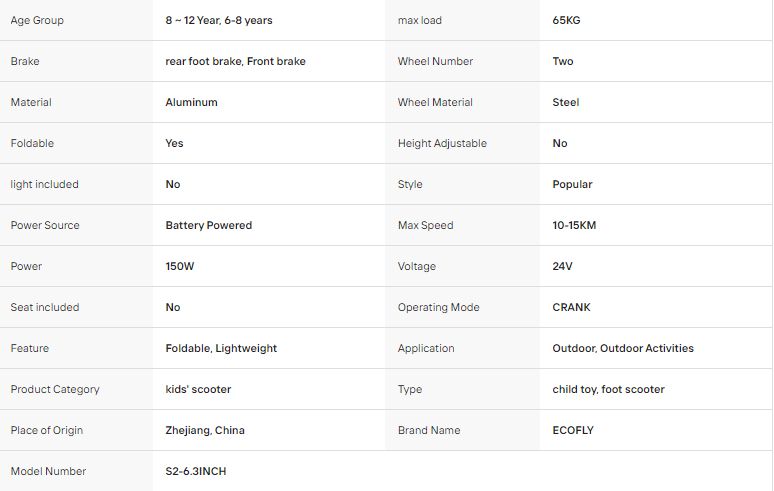Click the Wheel Material value Steel

coord(566,102)
